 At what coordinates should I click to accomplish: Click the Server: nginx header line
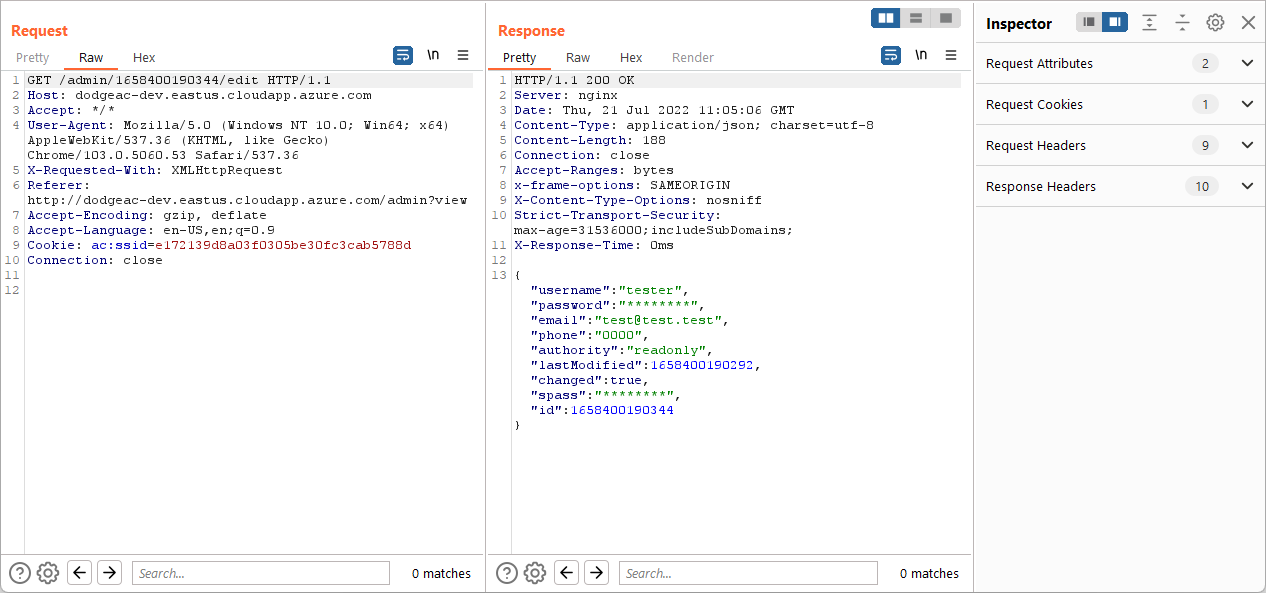pyautogui.click(x=566, y=95)
